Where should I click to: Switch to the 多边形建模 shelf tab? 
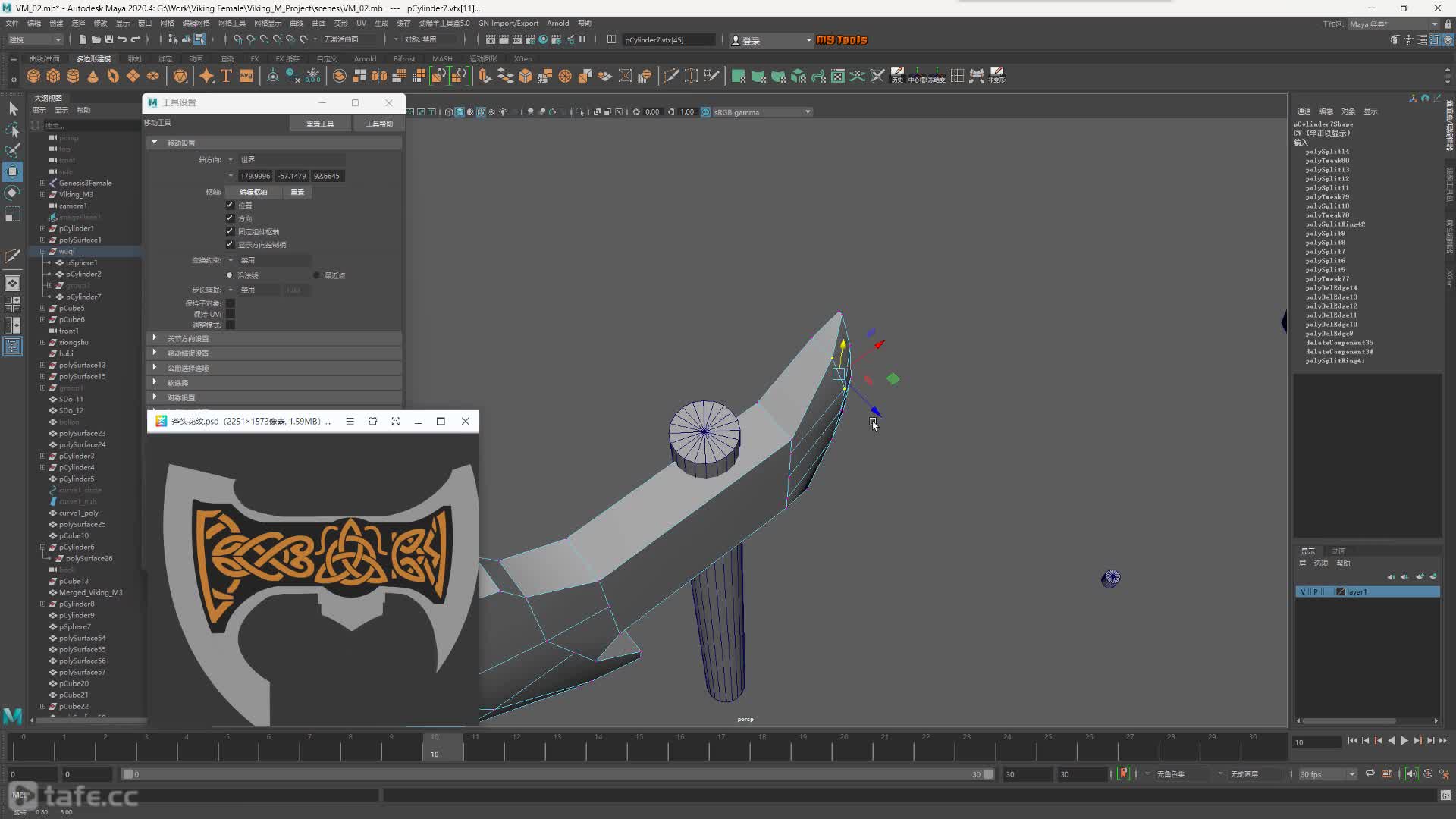pos(93,58)
